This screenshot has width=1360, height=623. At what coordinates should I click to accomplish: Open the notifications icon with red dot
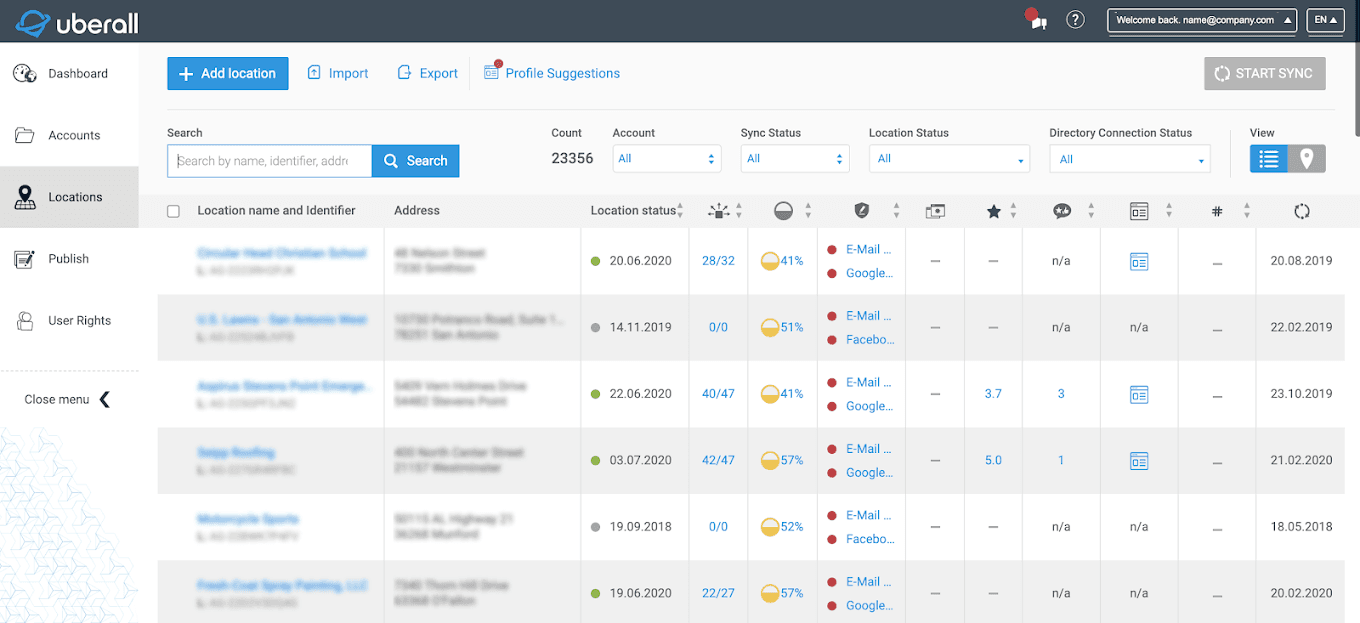point(1036,19)
